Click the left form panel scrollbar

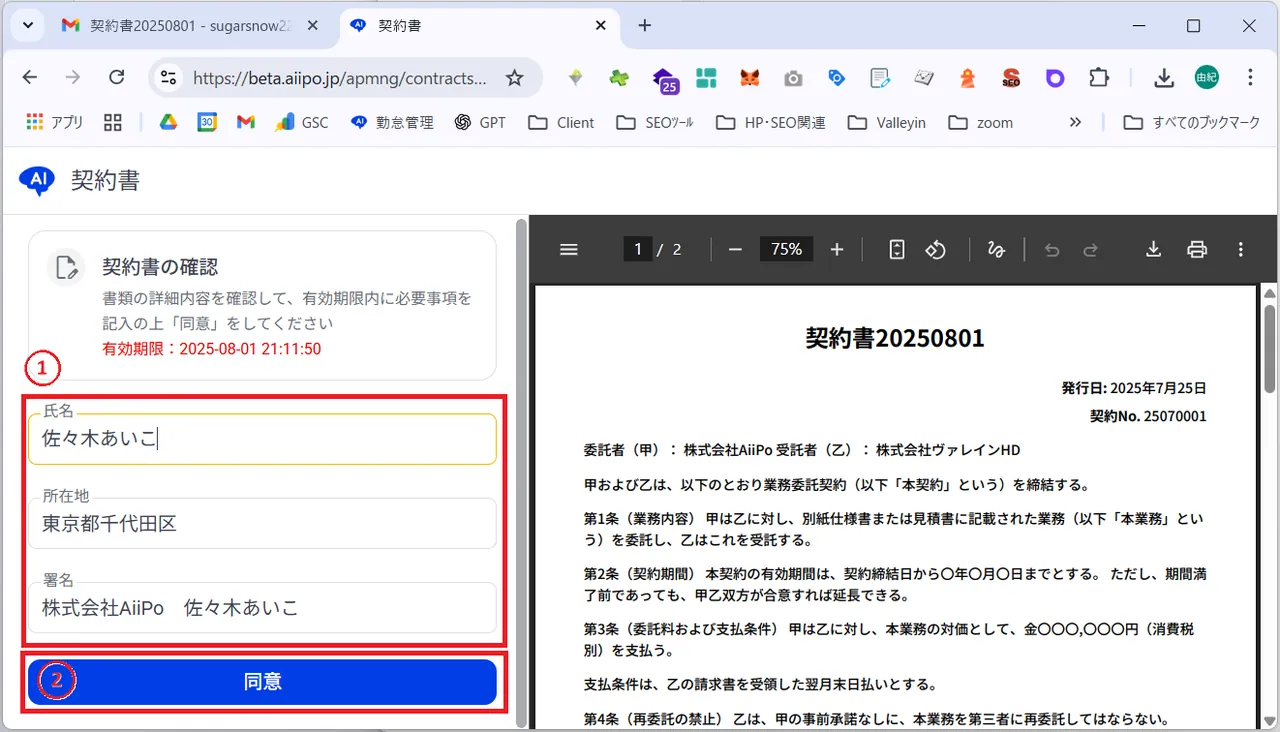[521, 472]
